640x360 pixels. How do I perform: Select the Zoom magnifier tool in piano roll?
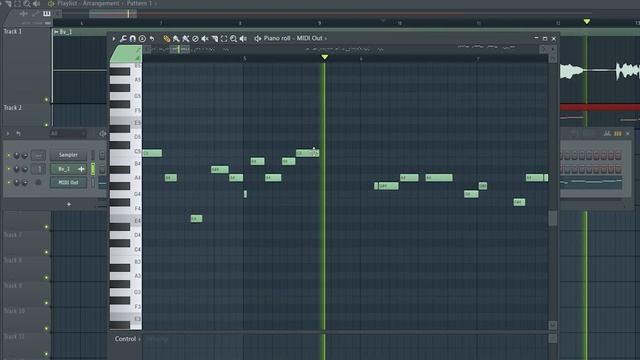(233, 39)
